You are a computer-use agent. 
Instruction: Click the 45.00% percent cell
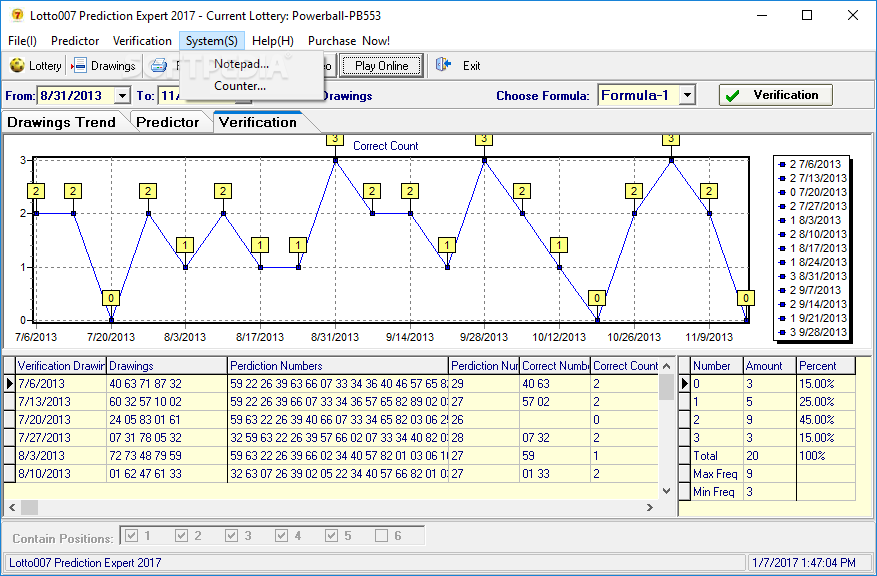826,419
